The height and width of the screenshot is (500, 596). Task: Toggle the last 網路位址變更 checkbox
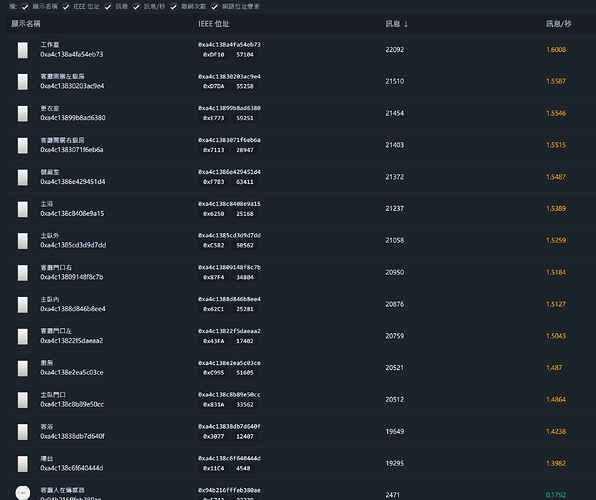(x=214, y=6)
